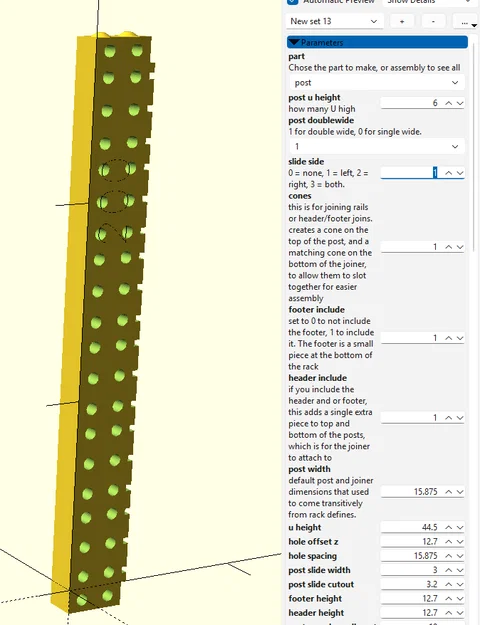Increase the post width value

click(449, 491)
